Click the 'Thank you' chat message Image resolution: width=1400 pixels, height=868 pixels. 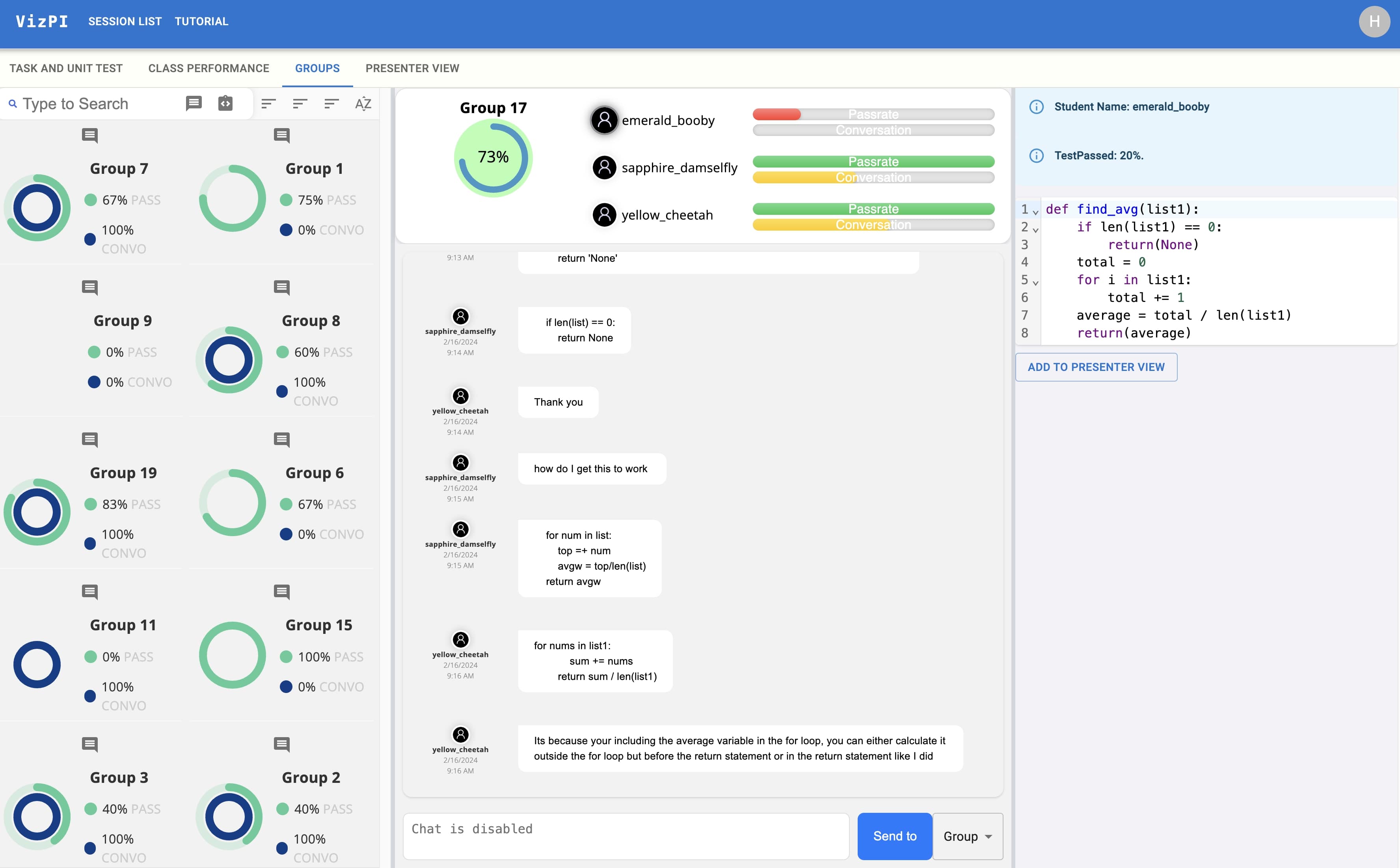(558, 402)
